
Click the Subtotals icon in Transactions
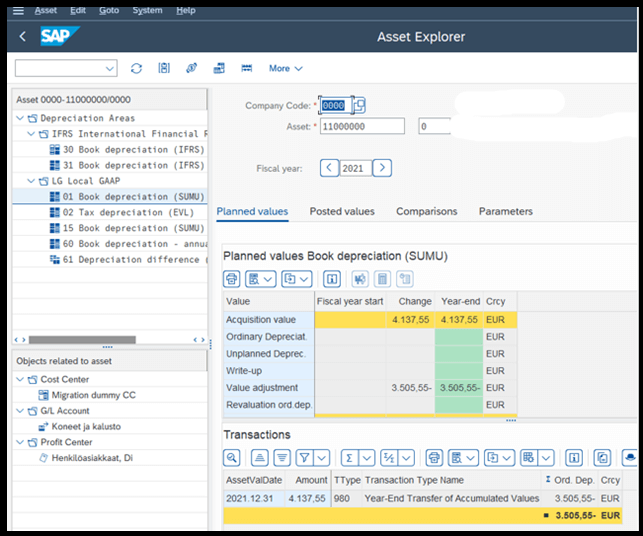pyautogui.click(x=389, y=458)
